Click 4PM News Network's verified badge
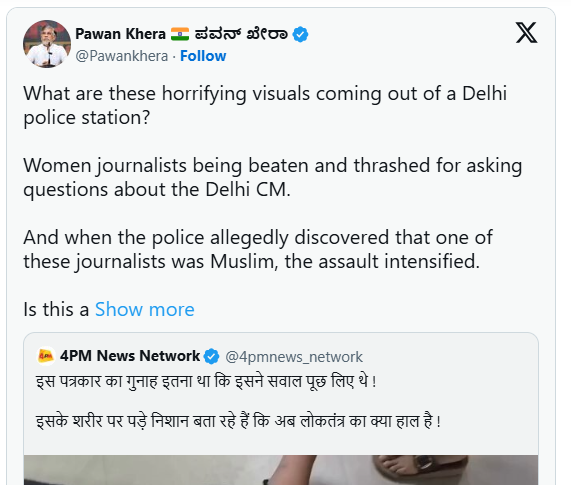 tap(211, 356)
